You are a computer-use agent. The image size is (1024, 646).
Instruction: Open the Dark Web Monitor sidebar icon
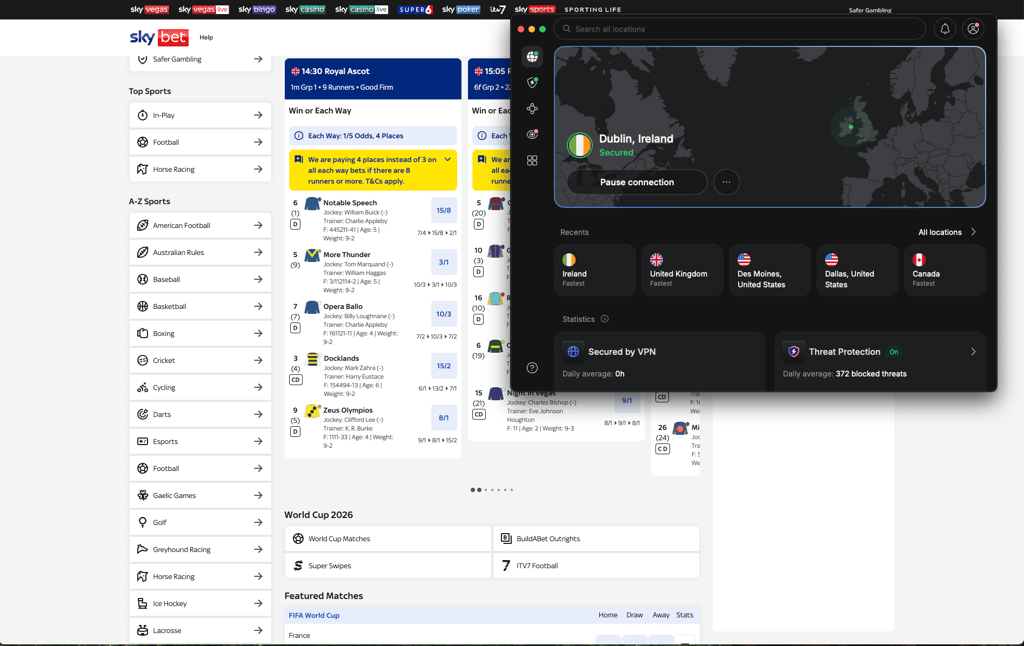532,134
